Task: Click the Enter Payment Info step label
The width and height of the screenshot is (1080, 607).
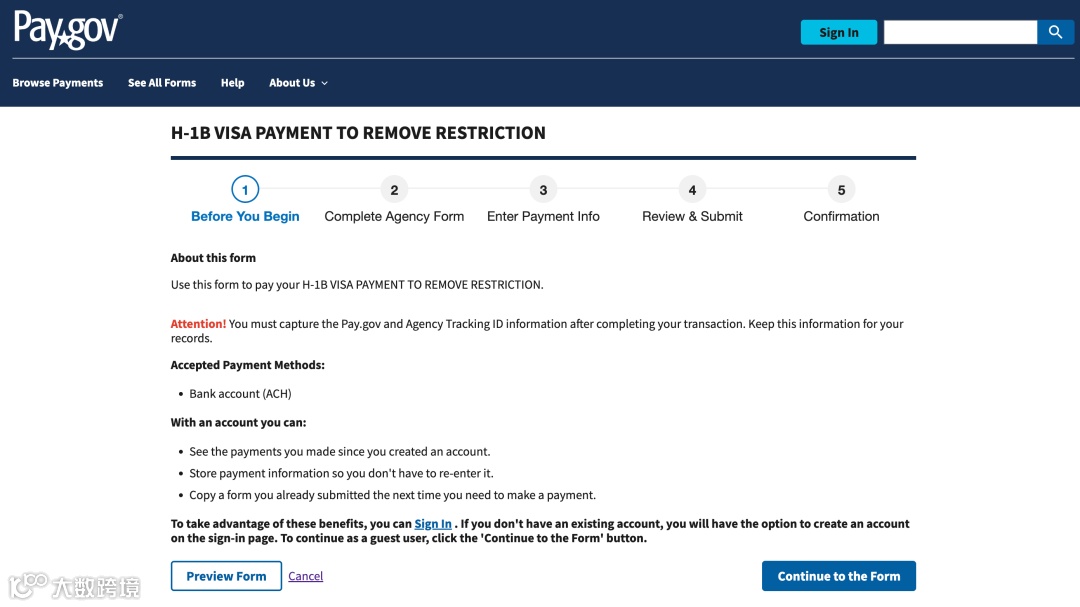Action: coord(543,216)
